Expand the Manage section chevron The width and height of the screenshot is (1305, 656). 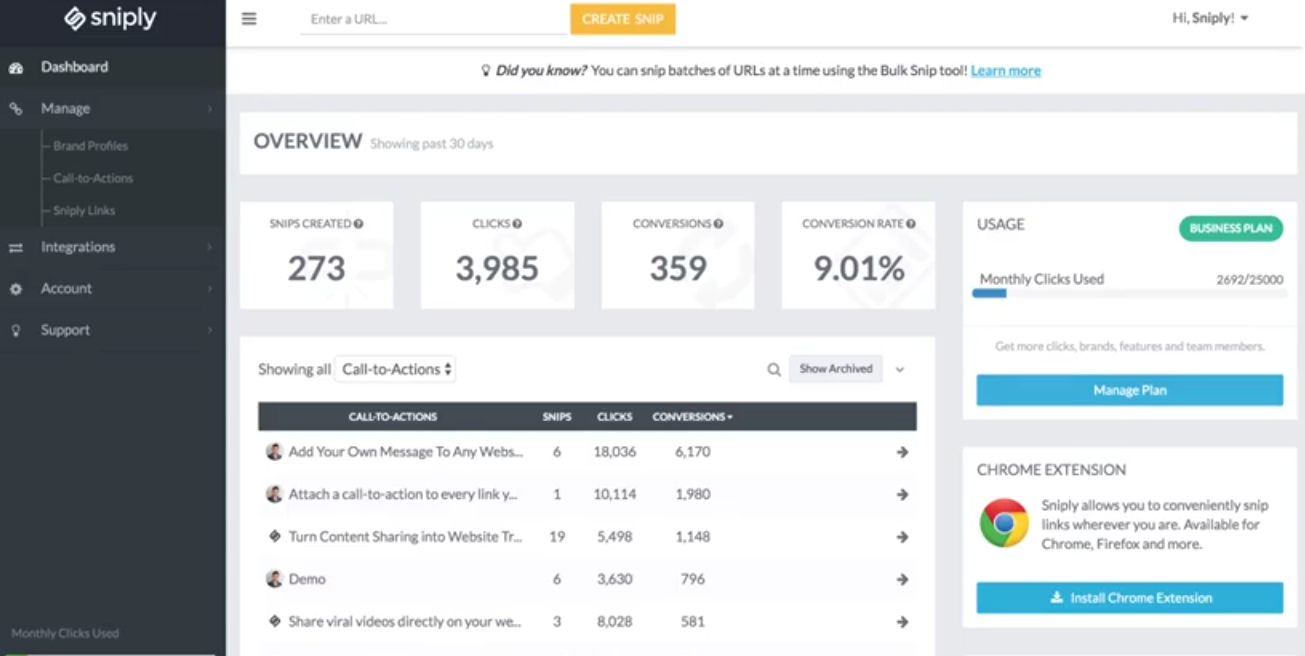point(210,109)
